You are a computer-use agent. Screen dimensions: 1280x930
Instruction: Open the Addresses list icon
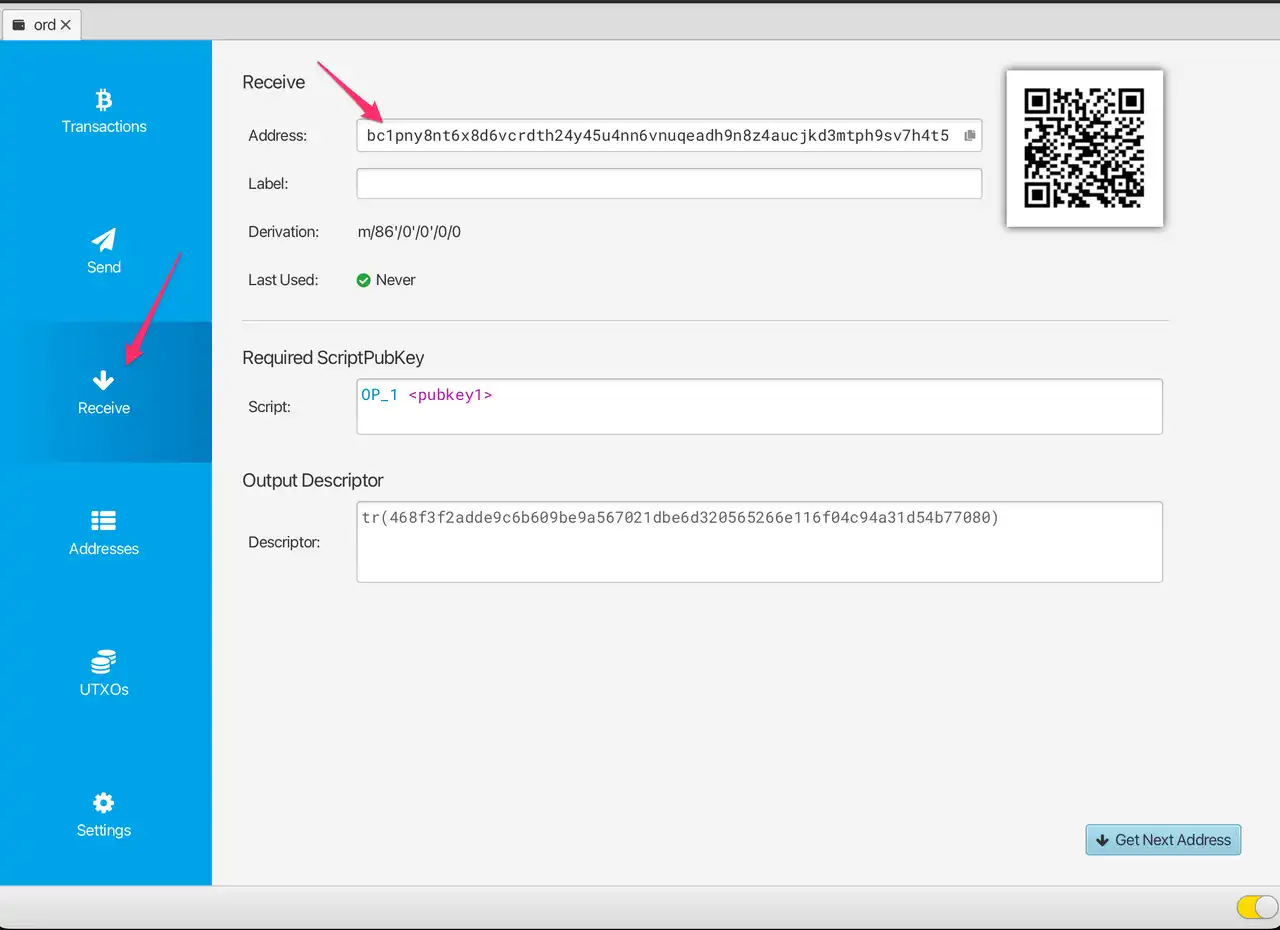tap(104, 521)
